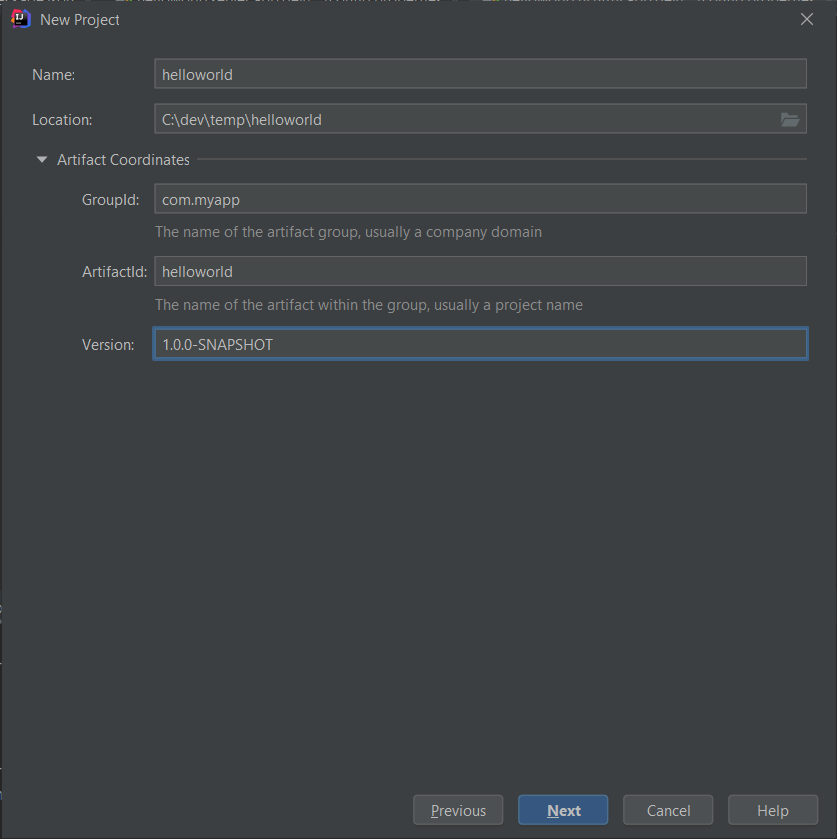Click the GroupId: label
This screenshot has height=839, width=837.
point(110,200)
